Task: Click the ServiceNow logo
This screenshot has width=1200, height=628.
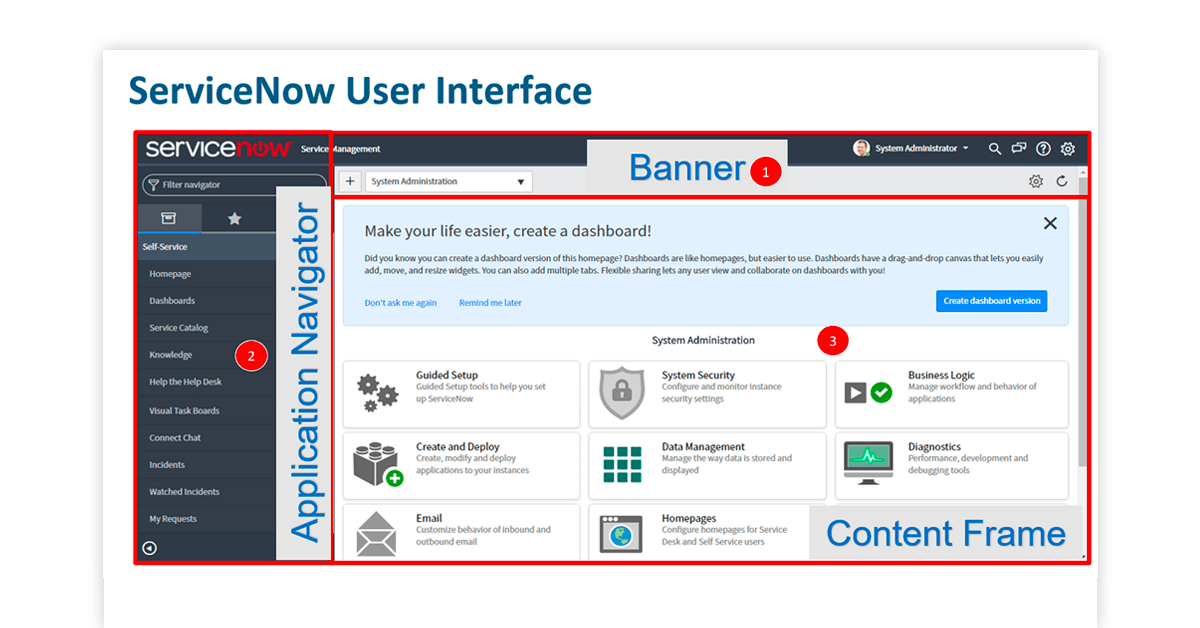Action: tap(218, 148)
